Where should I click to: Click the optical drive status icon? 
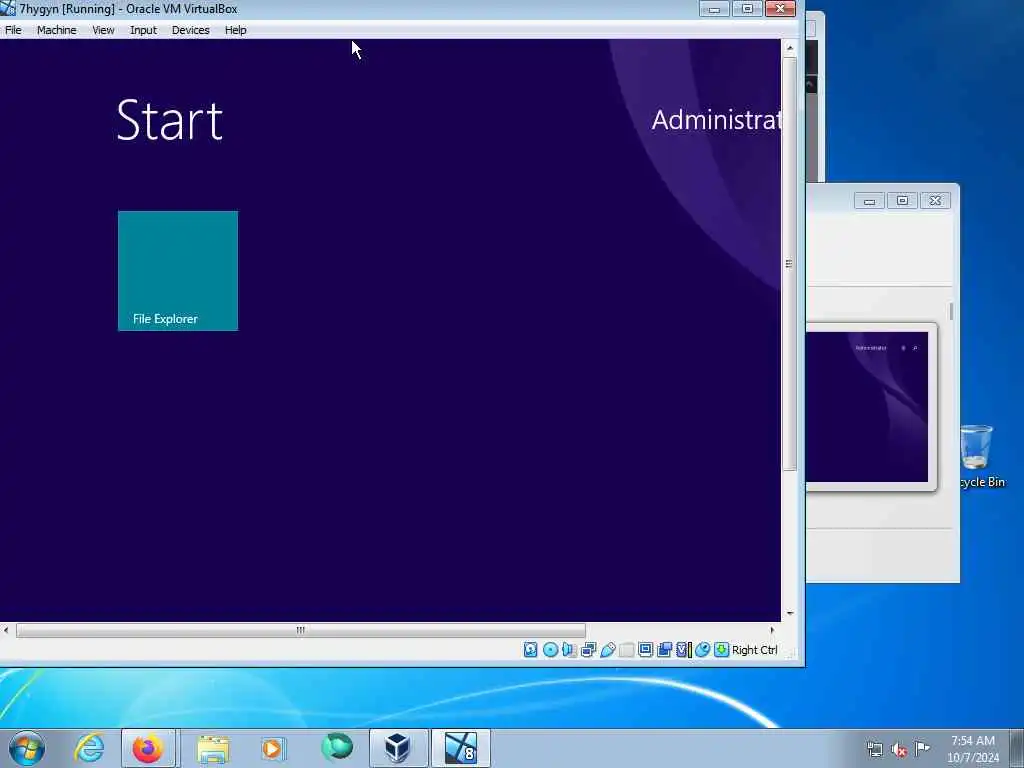tap(550, 650)
